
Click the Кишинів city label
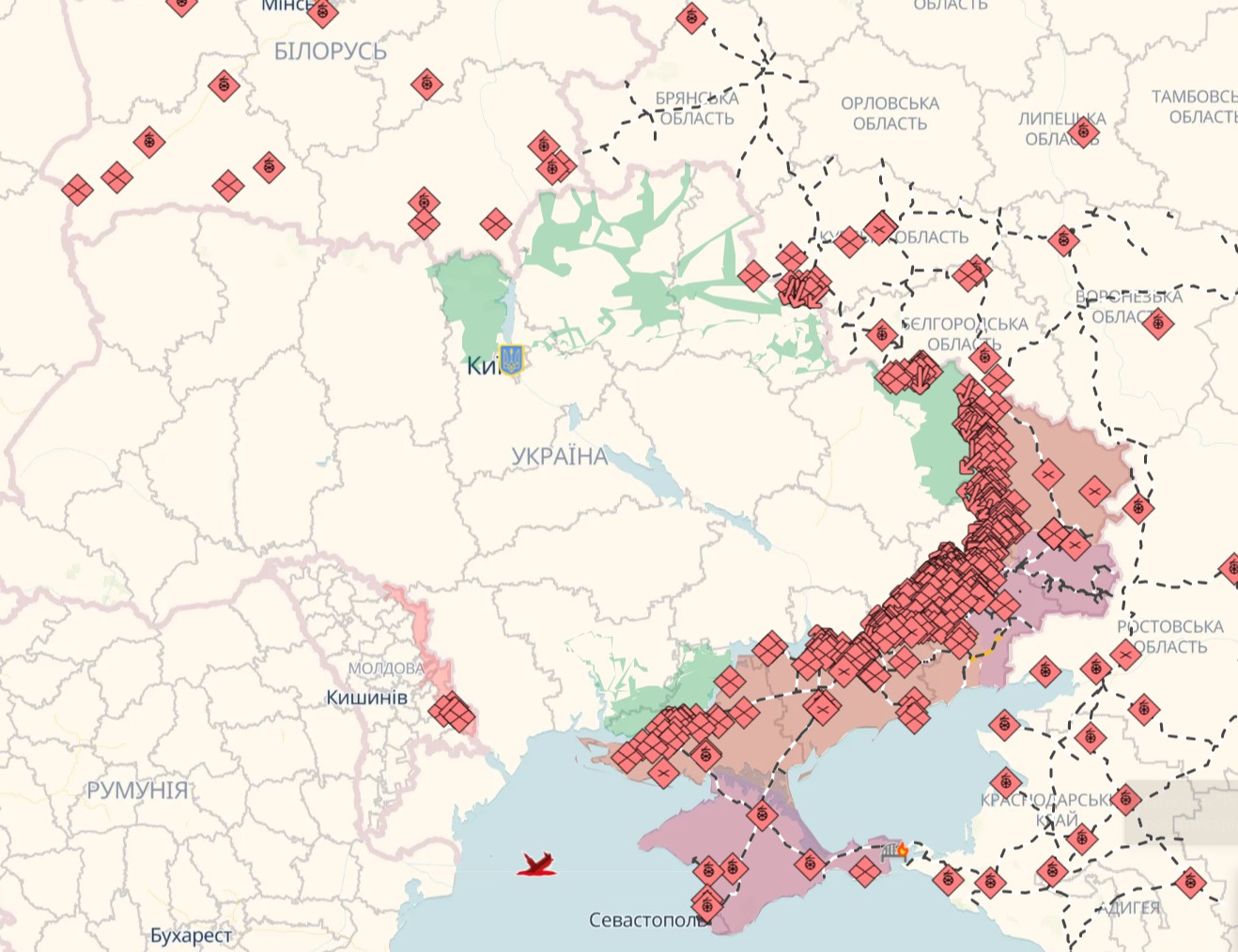coord(366,698)
